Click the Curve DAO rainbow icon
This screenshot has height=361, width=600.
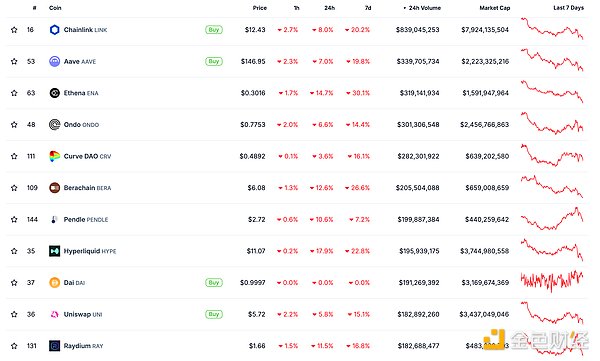[54, 156]
